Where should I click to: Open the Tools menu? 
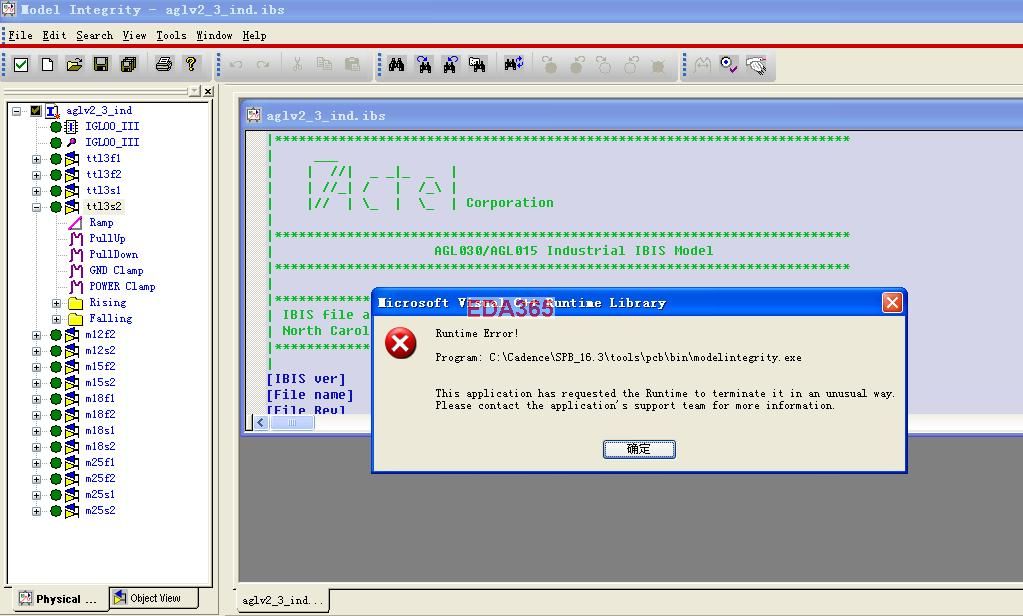[x=171, y=35]
